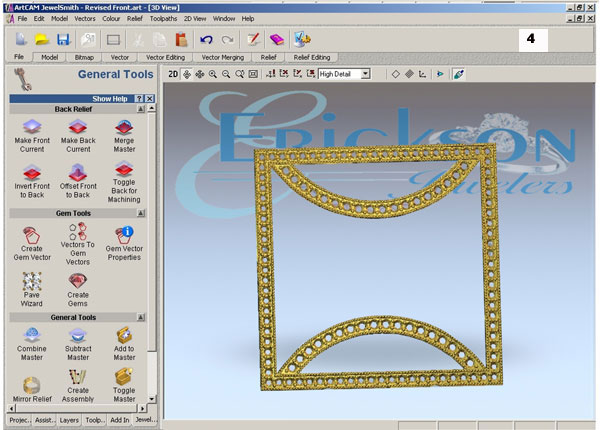This screenshot has width=600, height=430.
Task: Click the Zoom In magnifier icon
Action: (213, 74)
